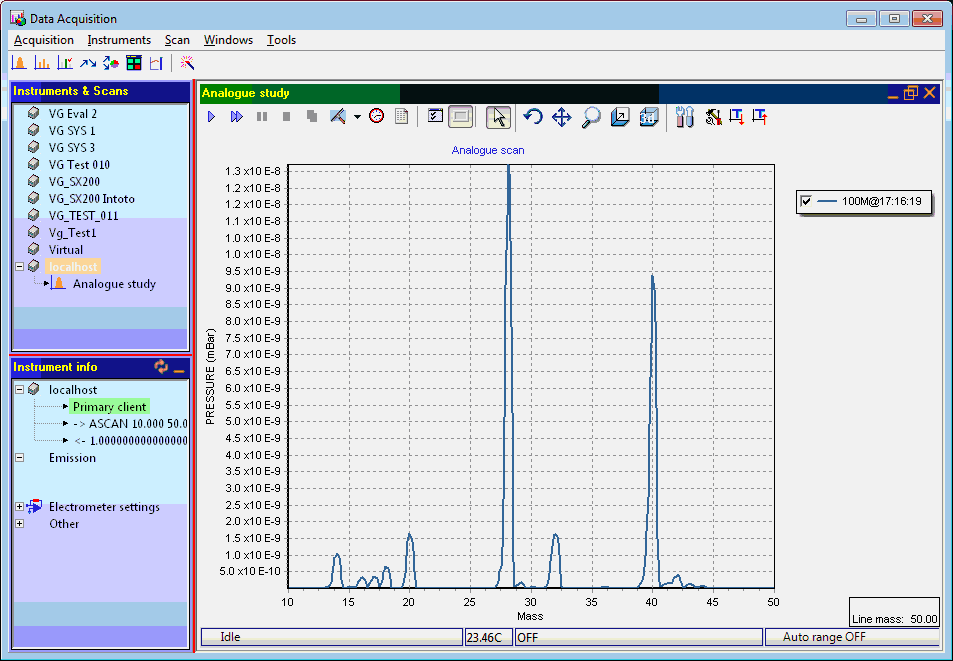Refresh Instrument info with the orange arrows
This screenshot has height=661, width=953.
[161, 367]
